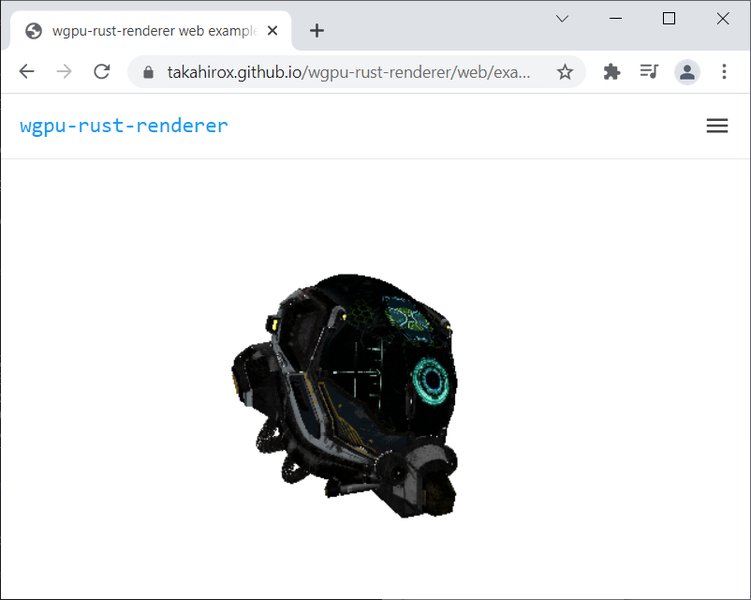Image resolution: width=751 pixels, height=600 pixels.
Task: Expand the tab search chevron
Action: click(562, 19)
